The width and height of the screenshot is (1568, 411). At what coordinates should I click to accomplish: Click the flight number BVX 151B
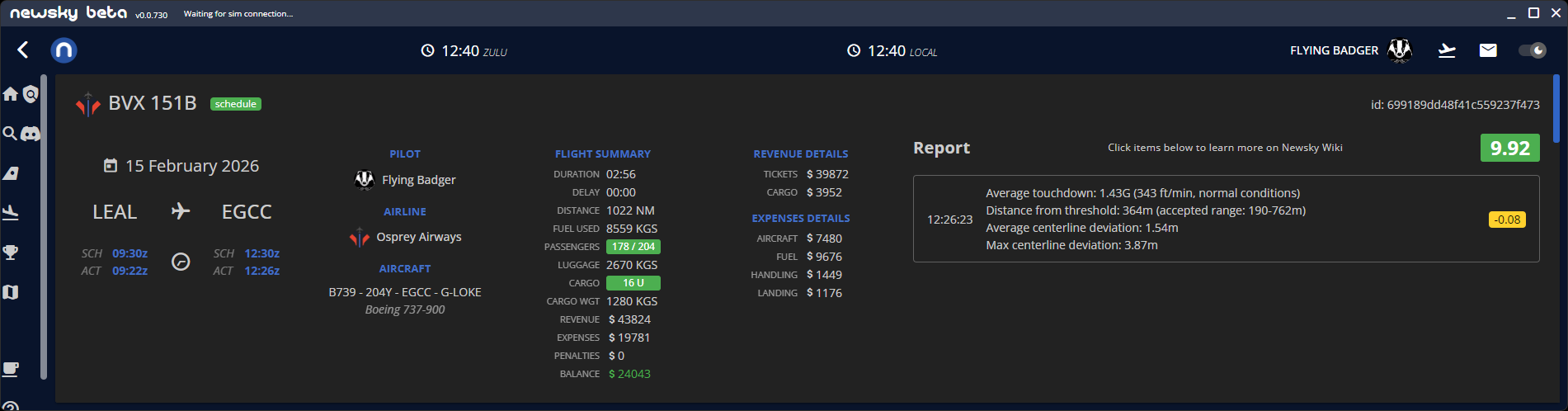[153, 103]
